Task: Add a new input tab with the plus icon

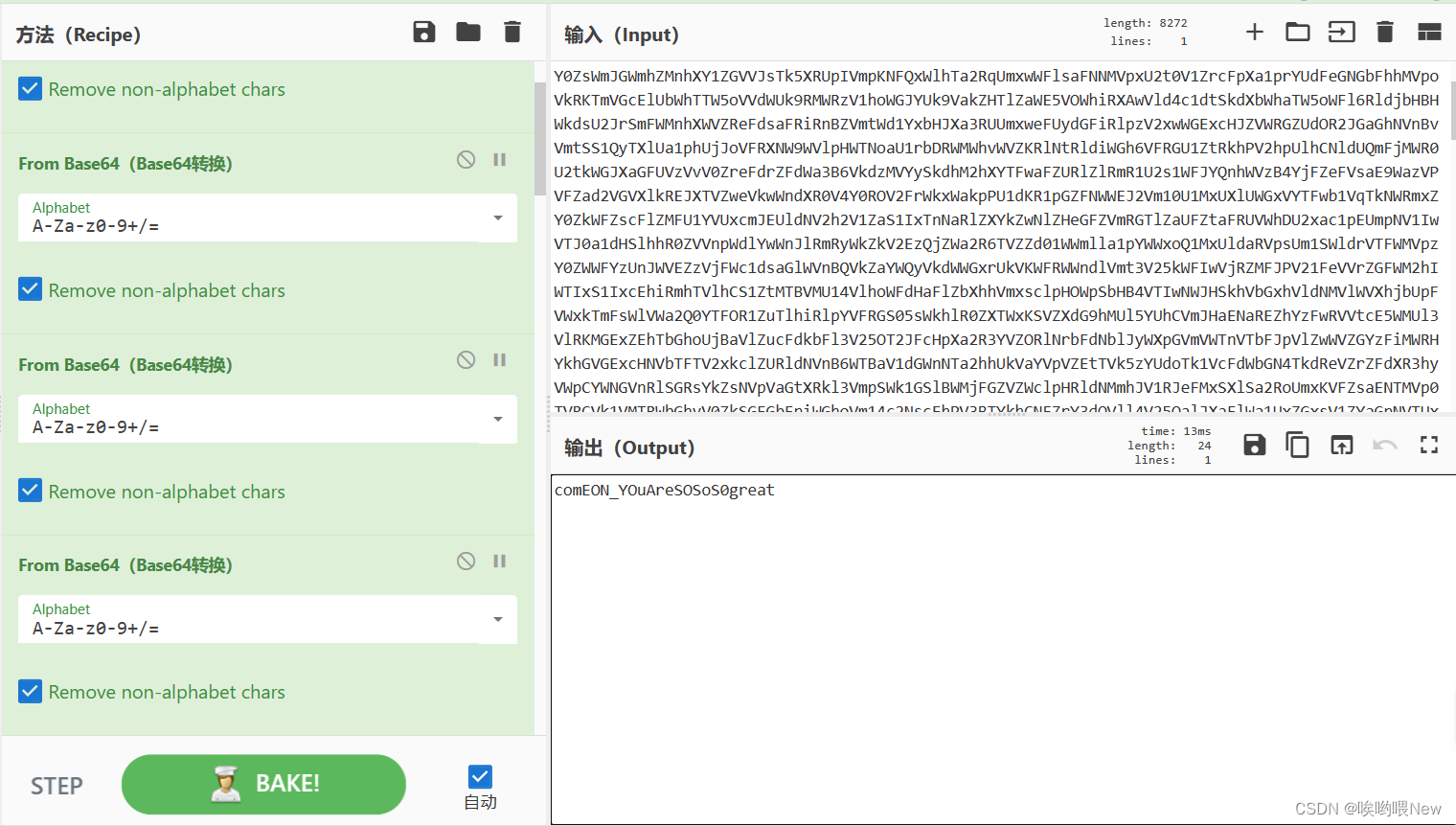Action: [x=1255, y=32]
